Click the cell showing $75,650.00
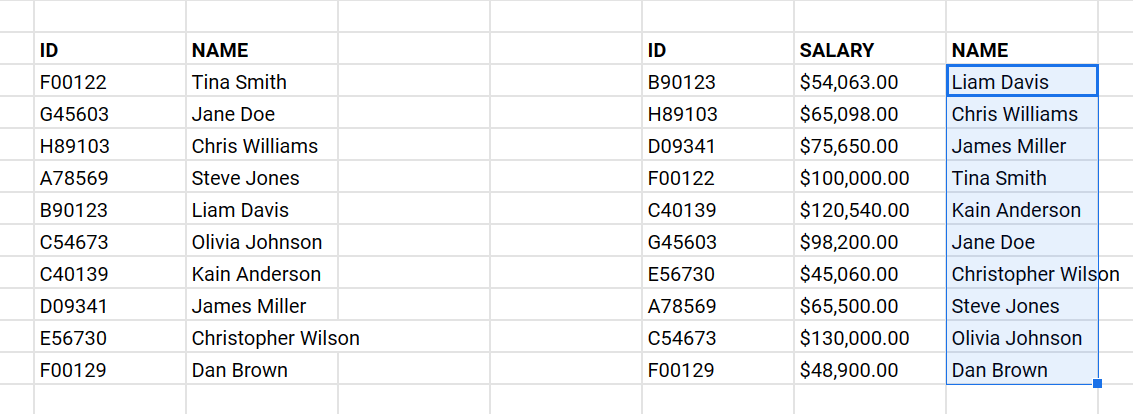The width and height of the screenshot is (1133, 414). pos(849,146)
